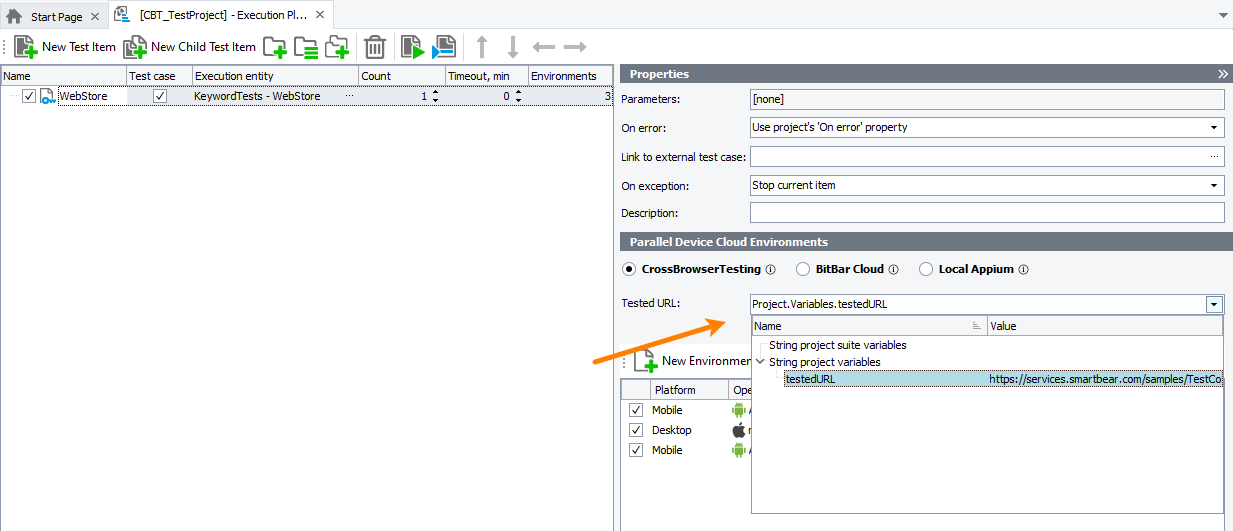1233x531 pixels.
Task: Click the Description input field
Action: pos(986,213)
